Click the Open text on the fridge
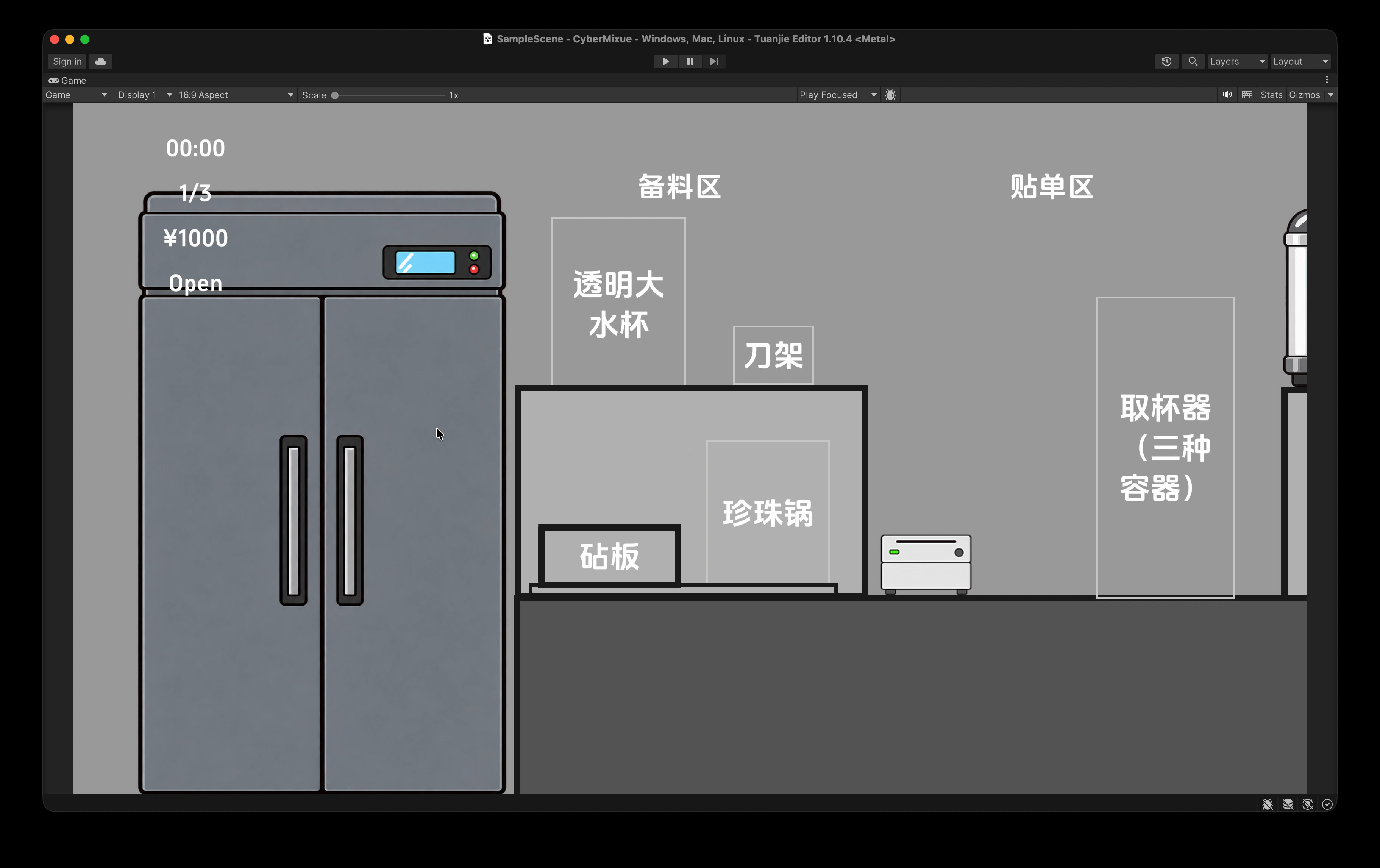Screen dimensions: 1380x868 pyautogui.click(x=195, y=283)
